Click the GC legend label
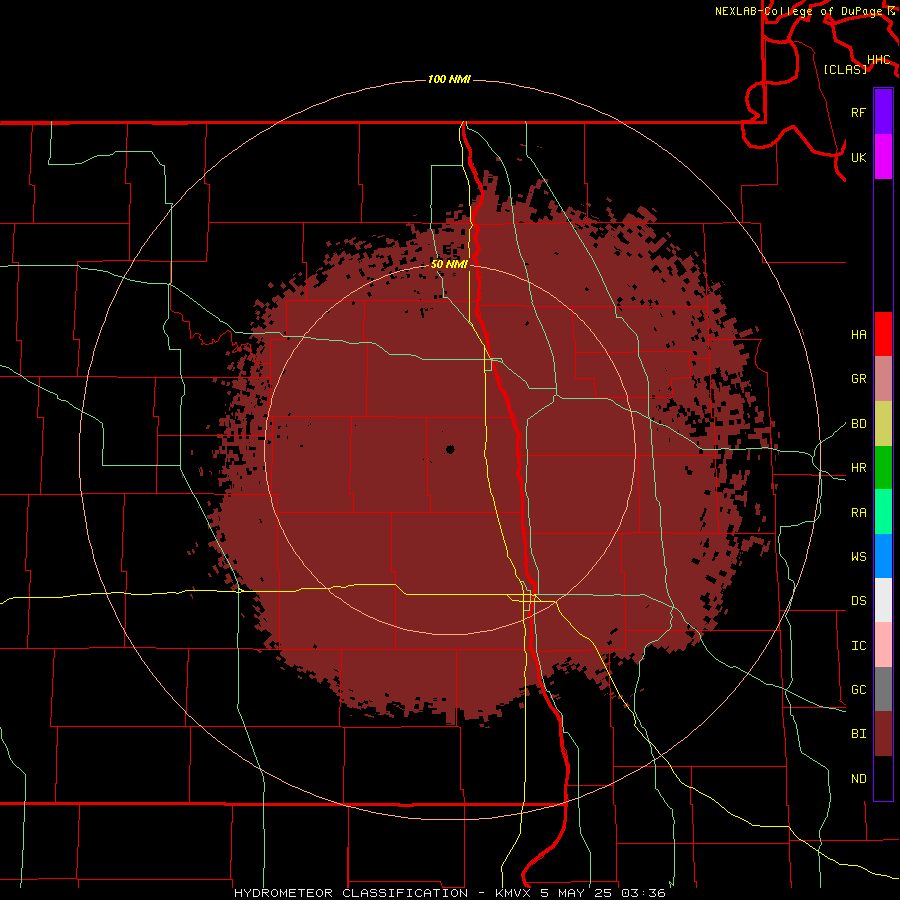 pyautogui.click(x=858, y=690)
